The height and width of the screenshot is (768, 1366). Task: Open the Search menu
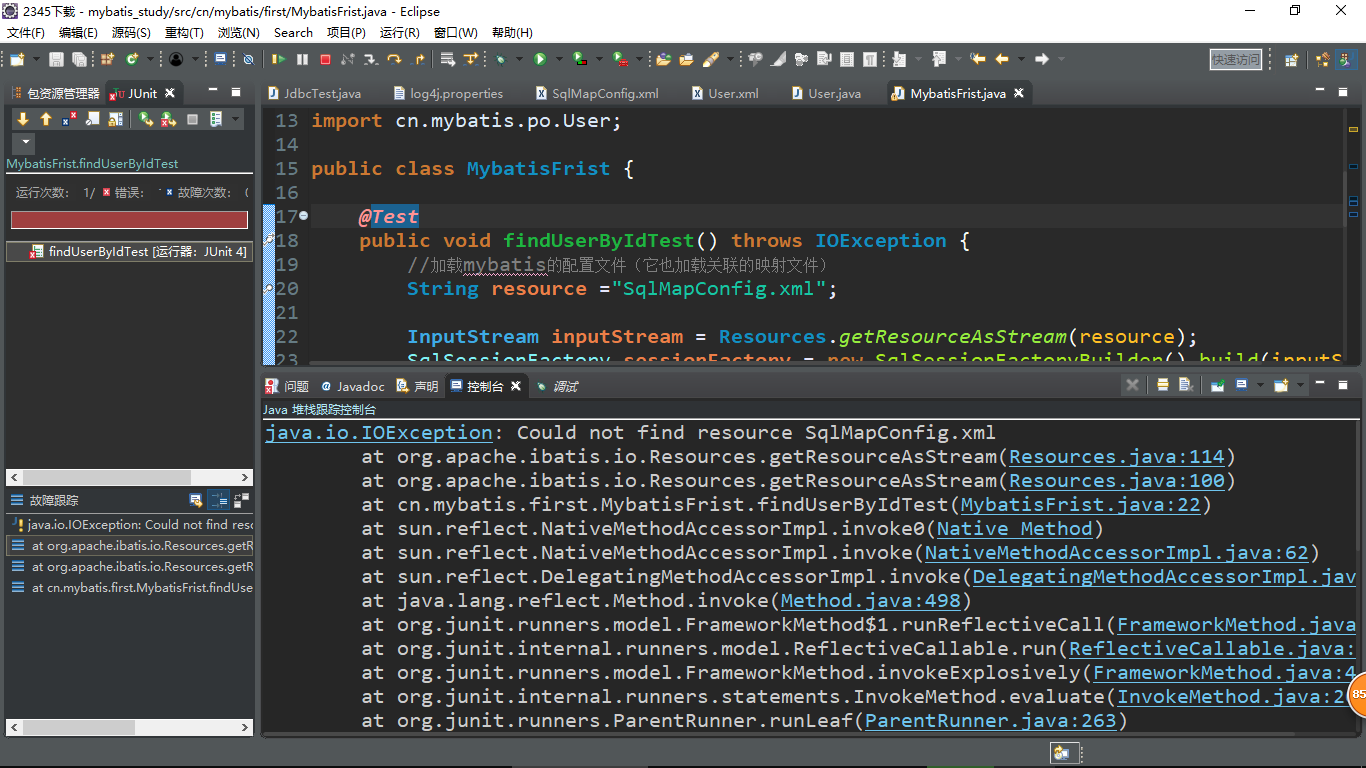tap(293, 32)
